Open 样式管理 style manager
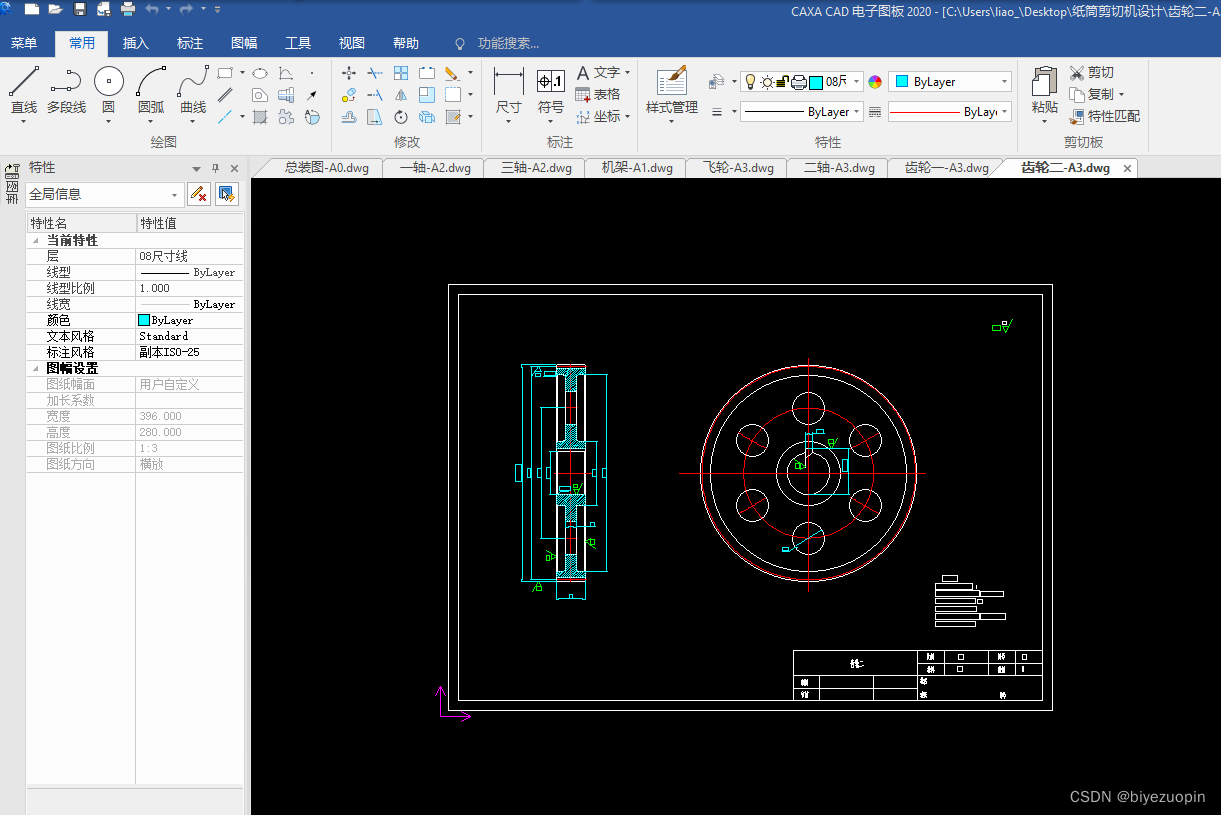Image resolution: width=1221 pixels, height=815 pixels. coord(671,93)
